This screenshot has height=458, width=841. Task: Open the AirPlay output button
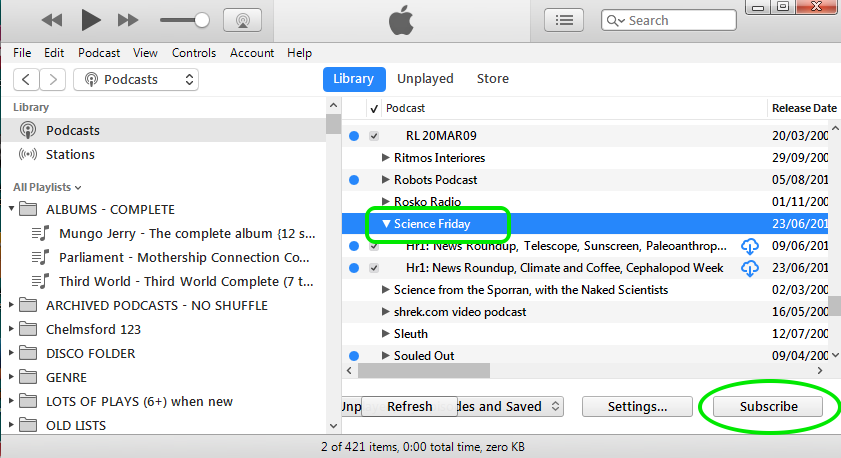click(x=242, y=20)
